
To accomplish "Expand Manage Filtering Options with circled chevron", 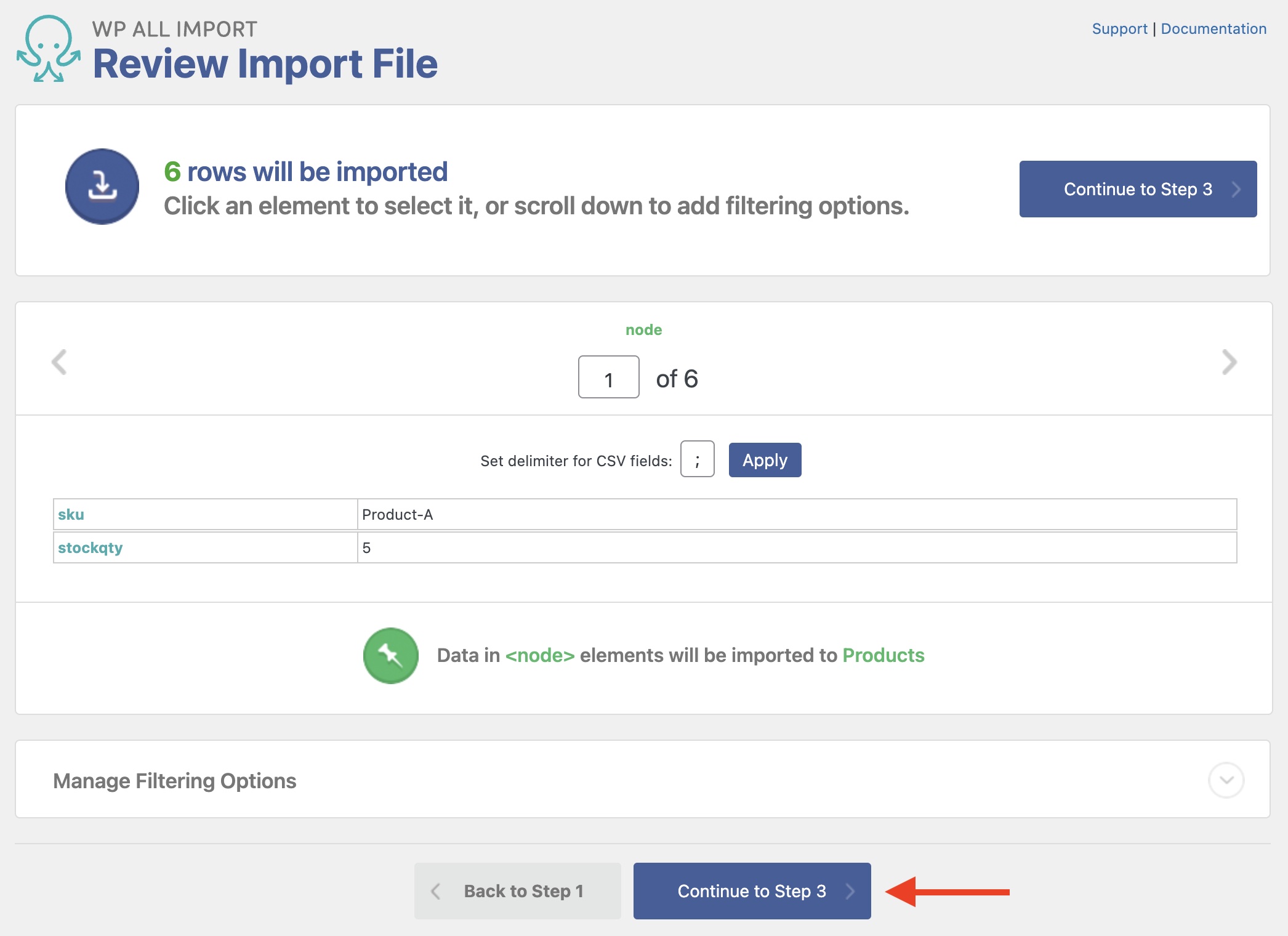I will pos(1226,780).
